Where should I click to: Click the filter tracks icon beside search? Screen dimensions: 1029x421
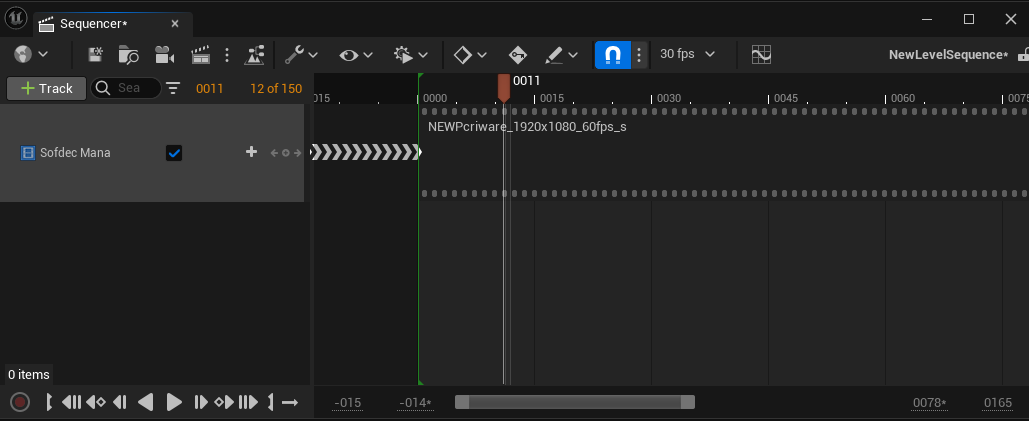click(x=173, y=88)
